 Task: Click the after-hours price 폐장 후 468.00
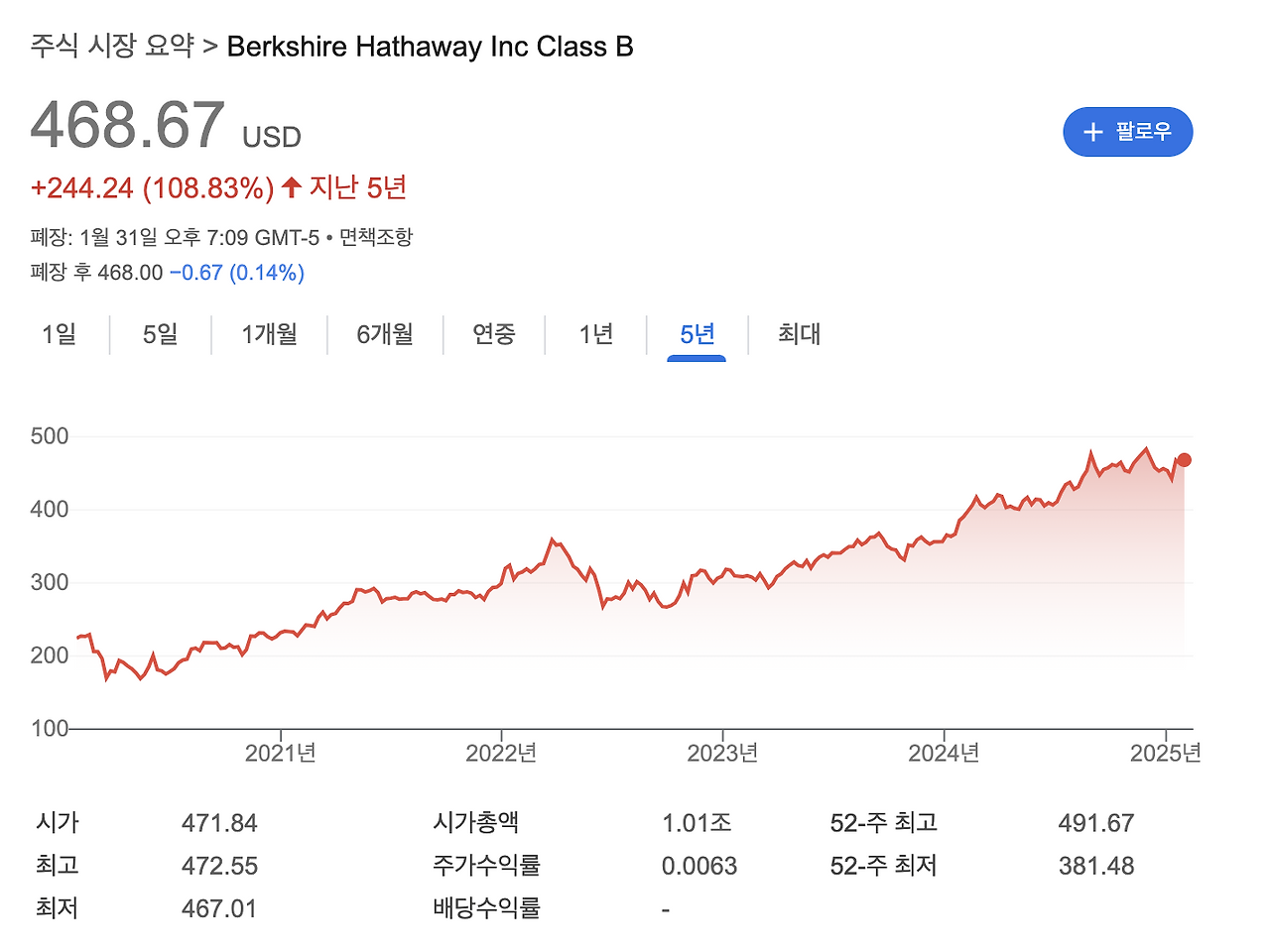tap(95, 271)
